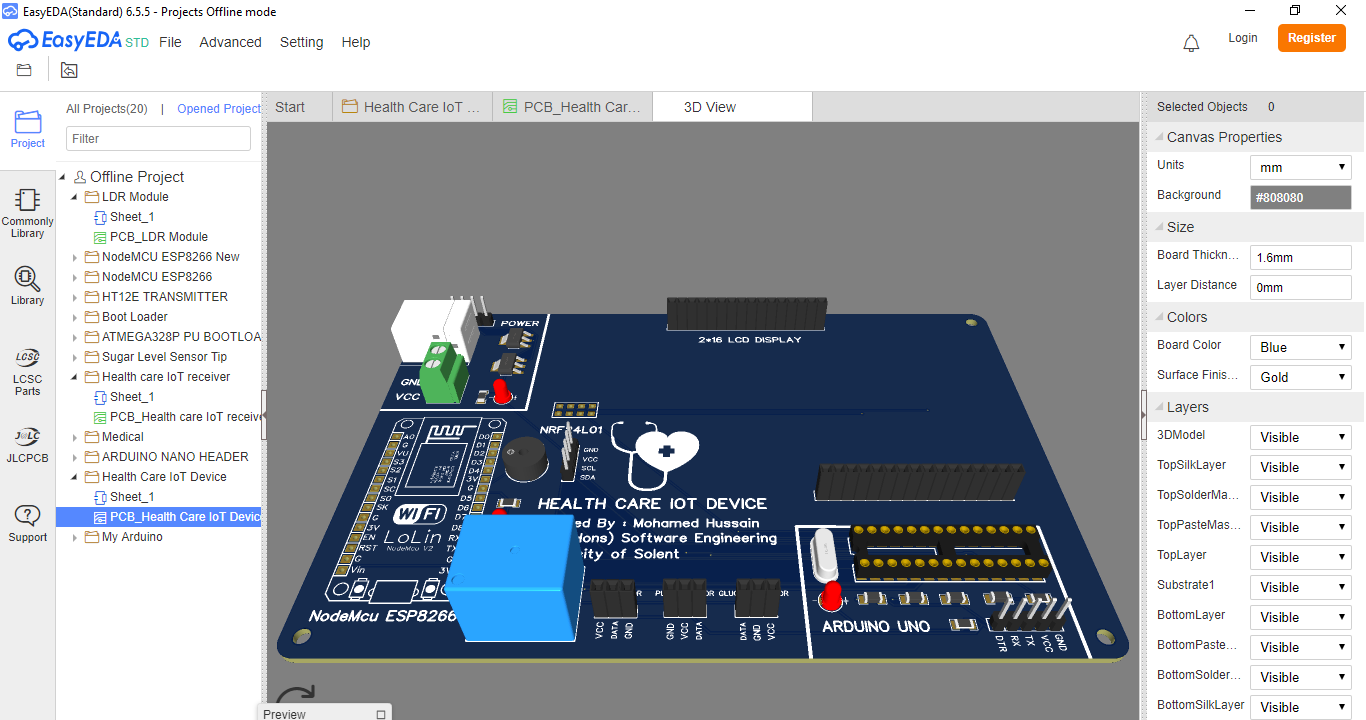Collapse the LDR Module folder
Viewport: 1366px width, 720px height.
click(x=75, y=197)
